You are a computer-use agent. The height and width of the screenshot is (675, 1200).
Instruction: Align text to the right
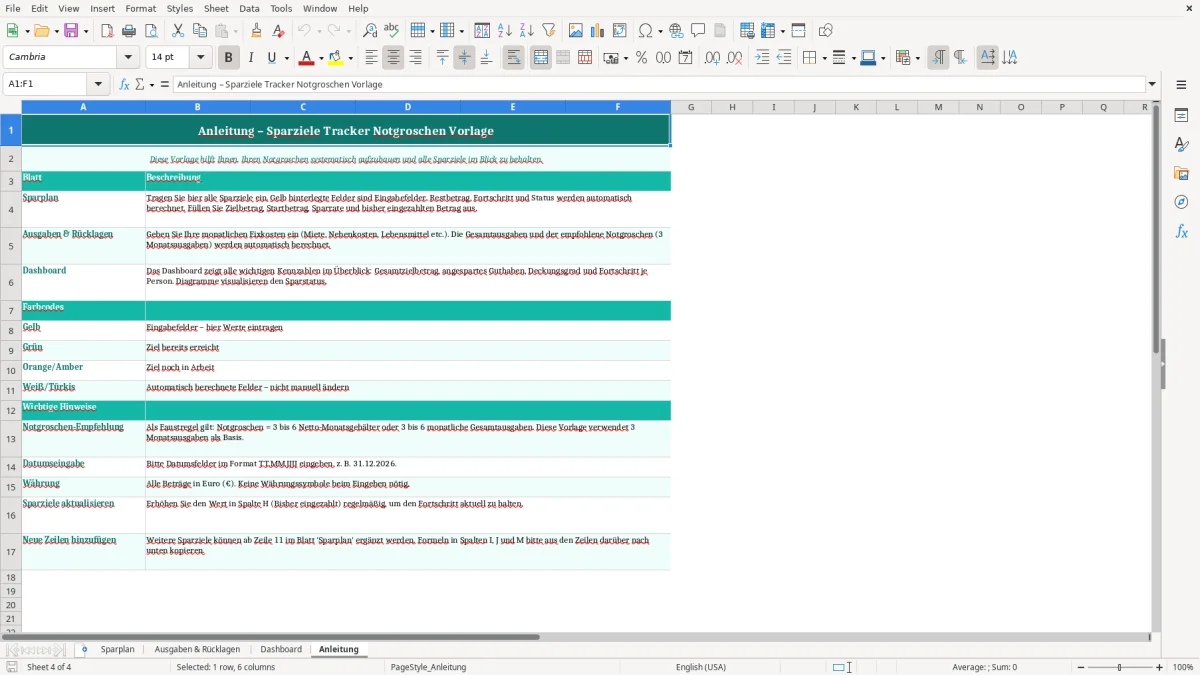tap(415, 58)
